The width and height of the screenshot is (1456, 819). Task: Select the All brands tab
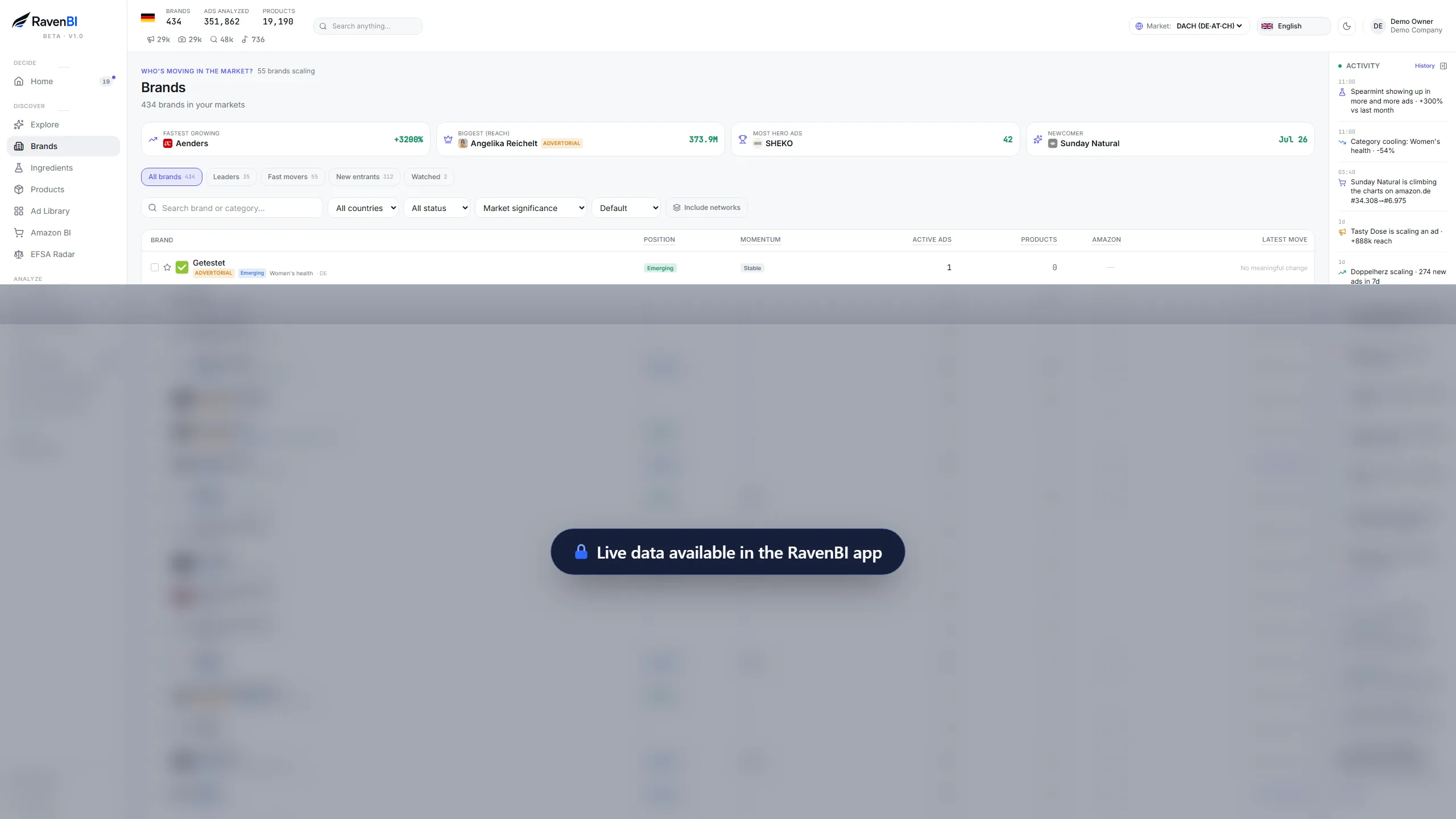click(172, 177)
